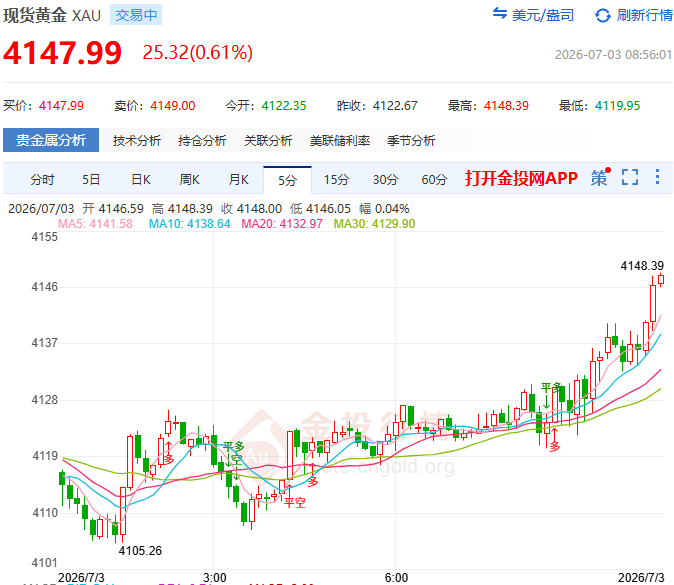Click the change value 25.32(0.61%)

[198, 52]
